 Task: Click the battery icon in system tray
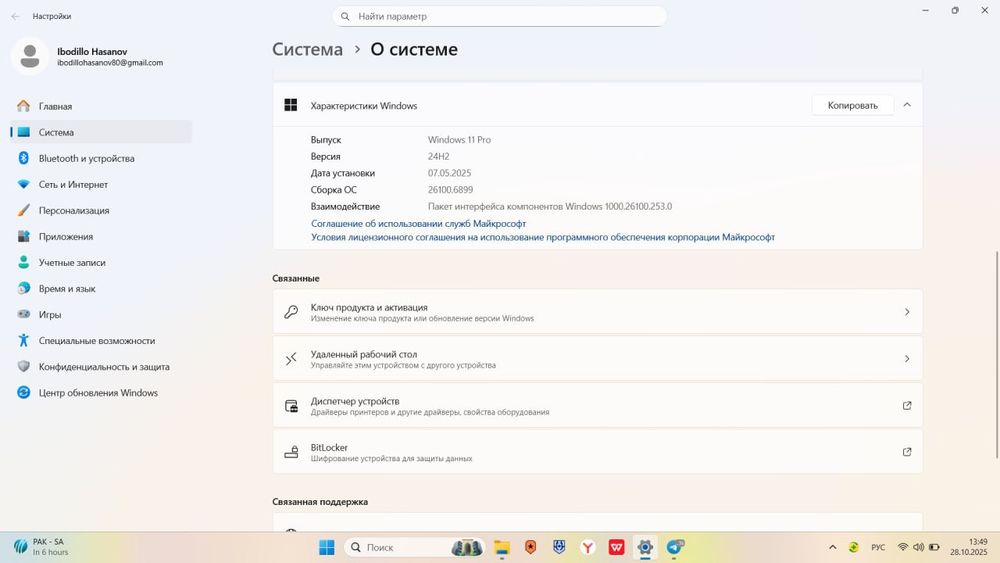click(x=934, y=547)
